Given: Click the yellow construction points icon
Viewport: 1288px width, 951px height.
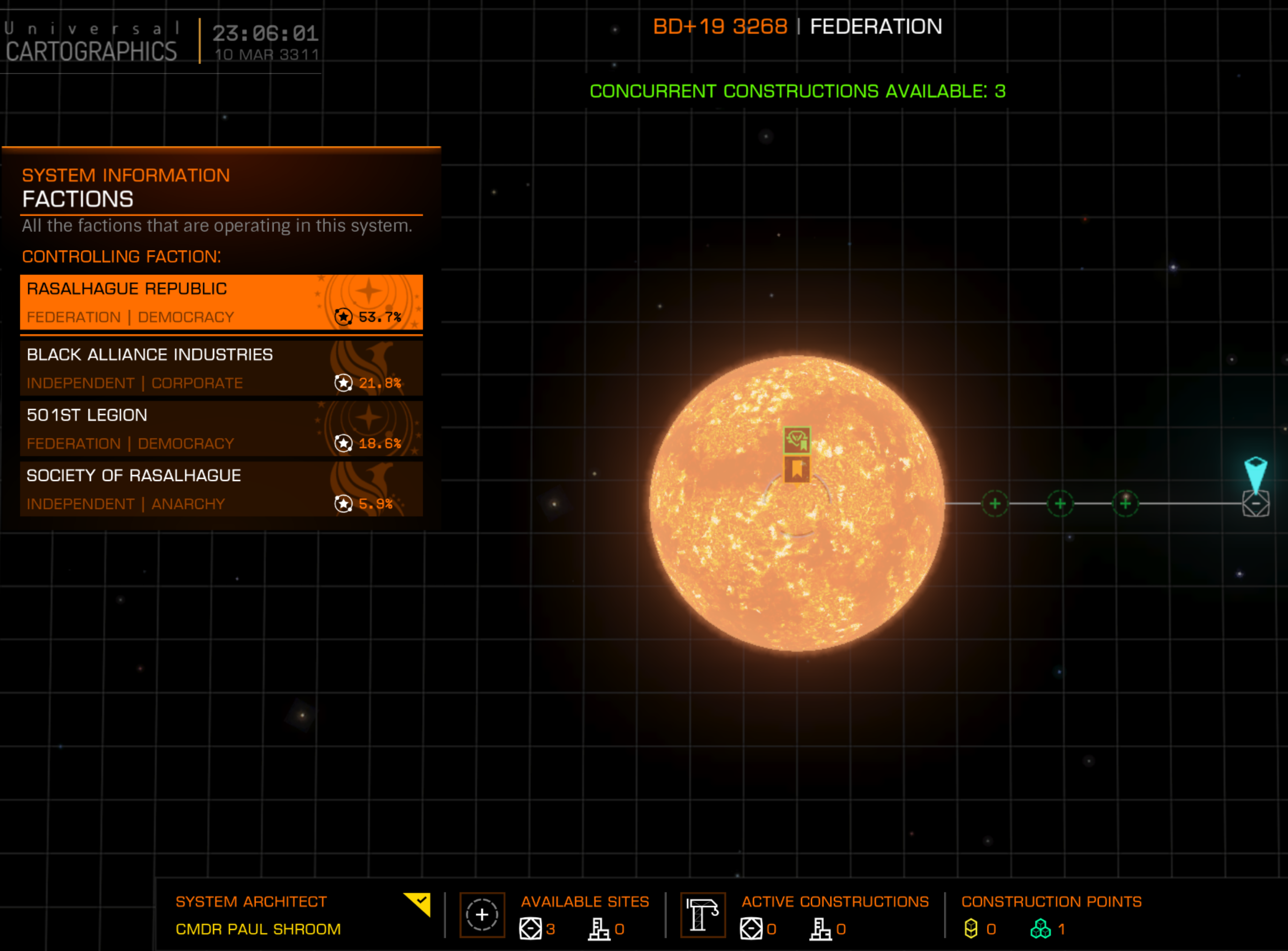Looking at the screenshot, I should coord(971,929).
